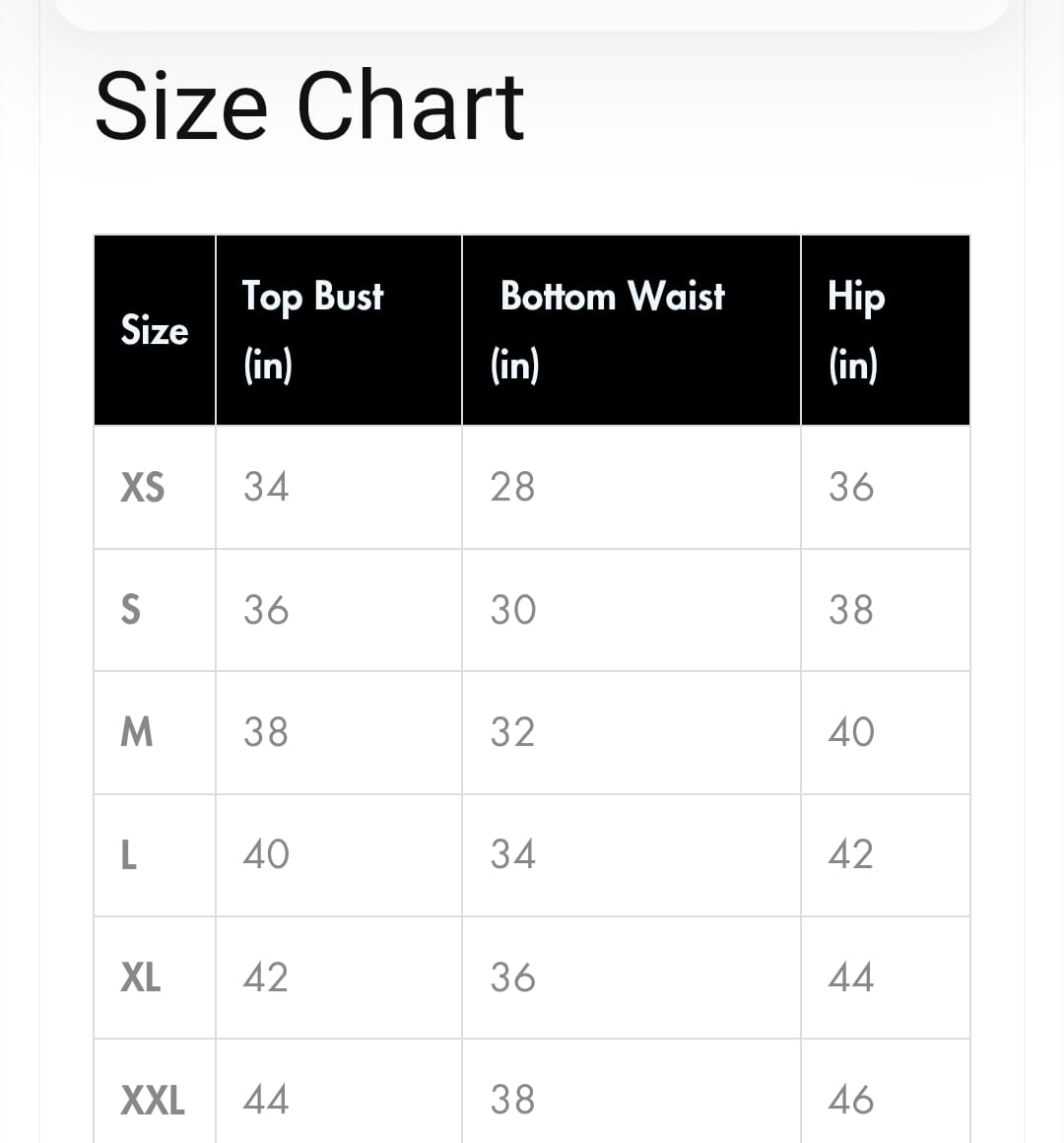
Task: Choose the M size row label
Action: point(137,732)
